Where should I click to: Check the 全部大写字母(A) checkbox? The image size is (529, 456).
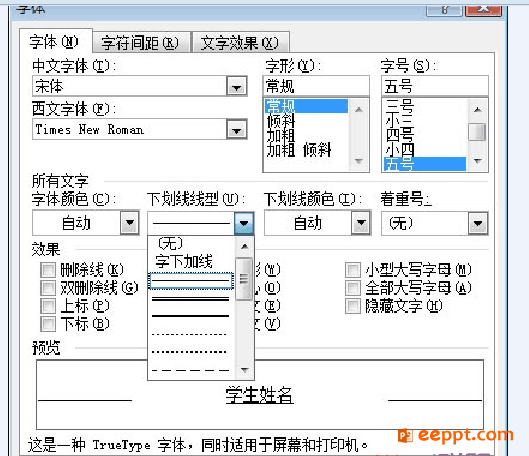(353, 288)
